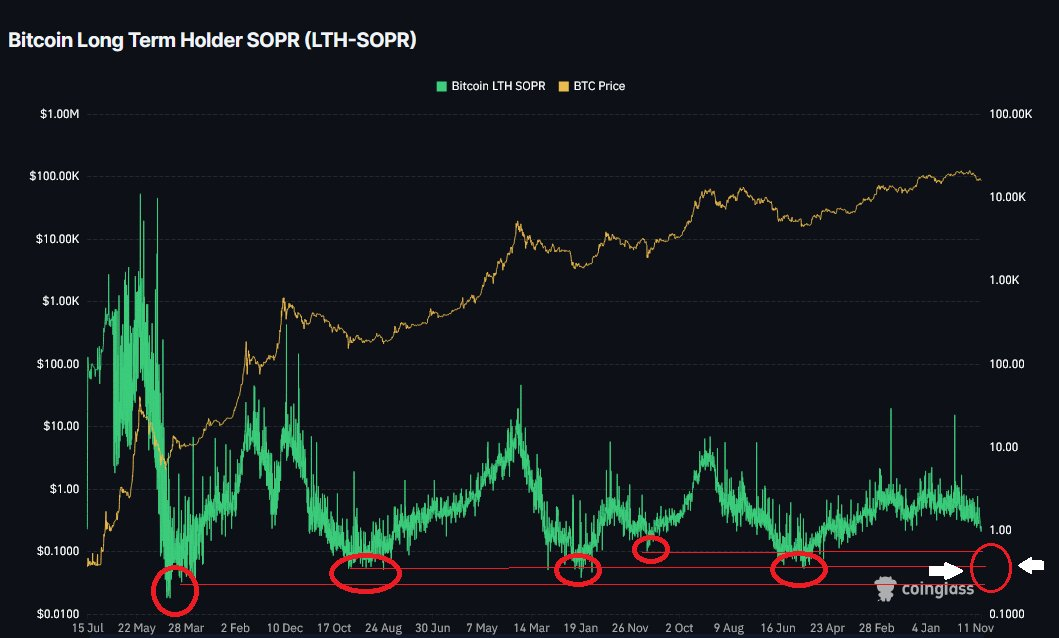Click the leftmost red circle annotation

(175, 590)
